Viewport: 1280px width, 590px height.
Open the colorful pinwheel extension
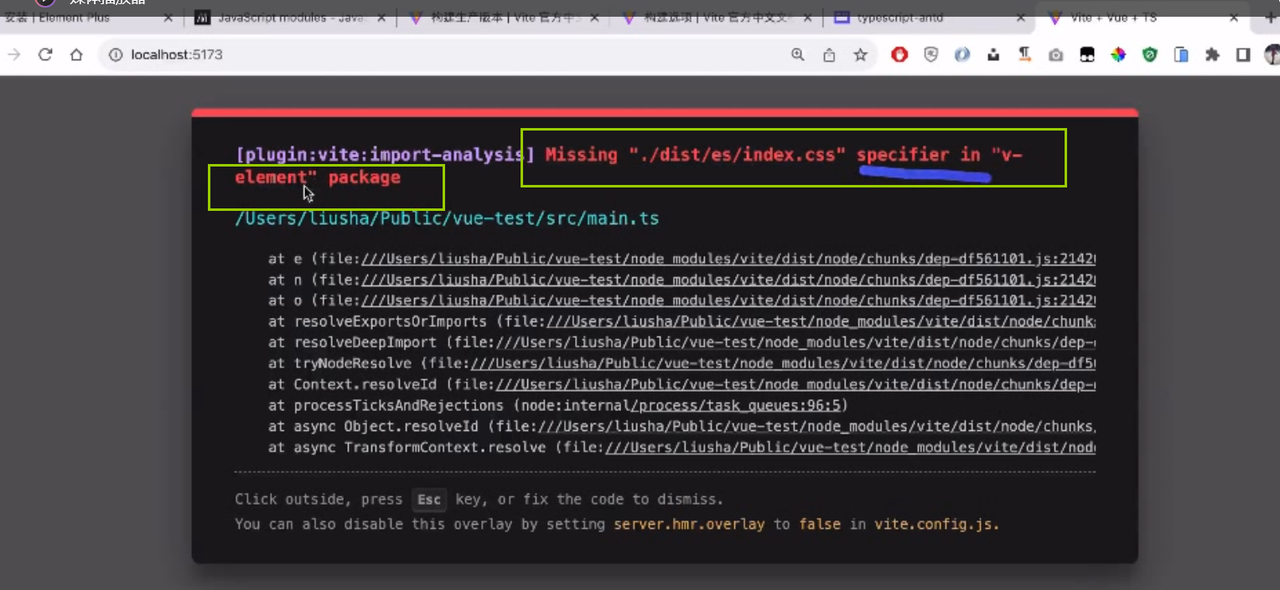tap(1118, 54)
